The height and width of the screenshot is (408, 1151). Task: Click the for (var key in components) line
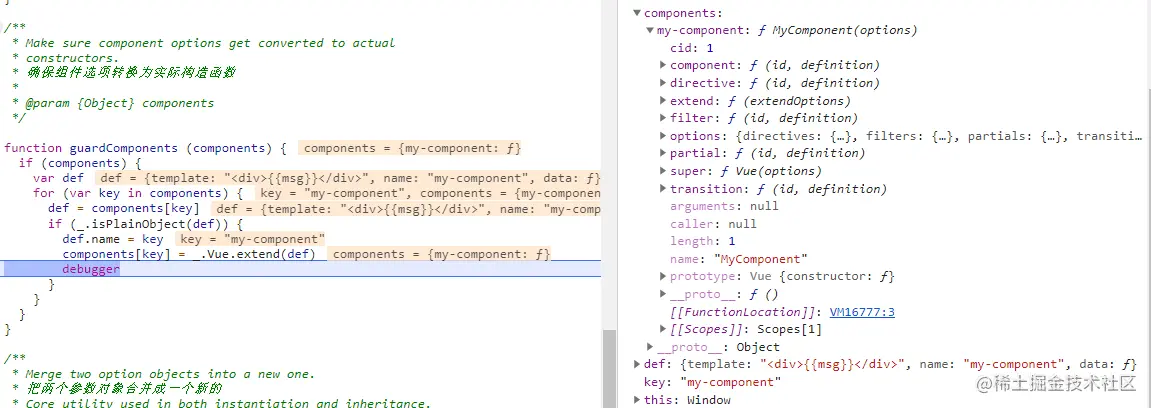[x=138, y=194]
